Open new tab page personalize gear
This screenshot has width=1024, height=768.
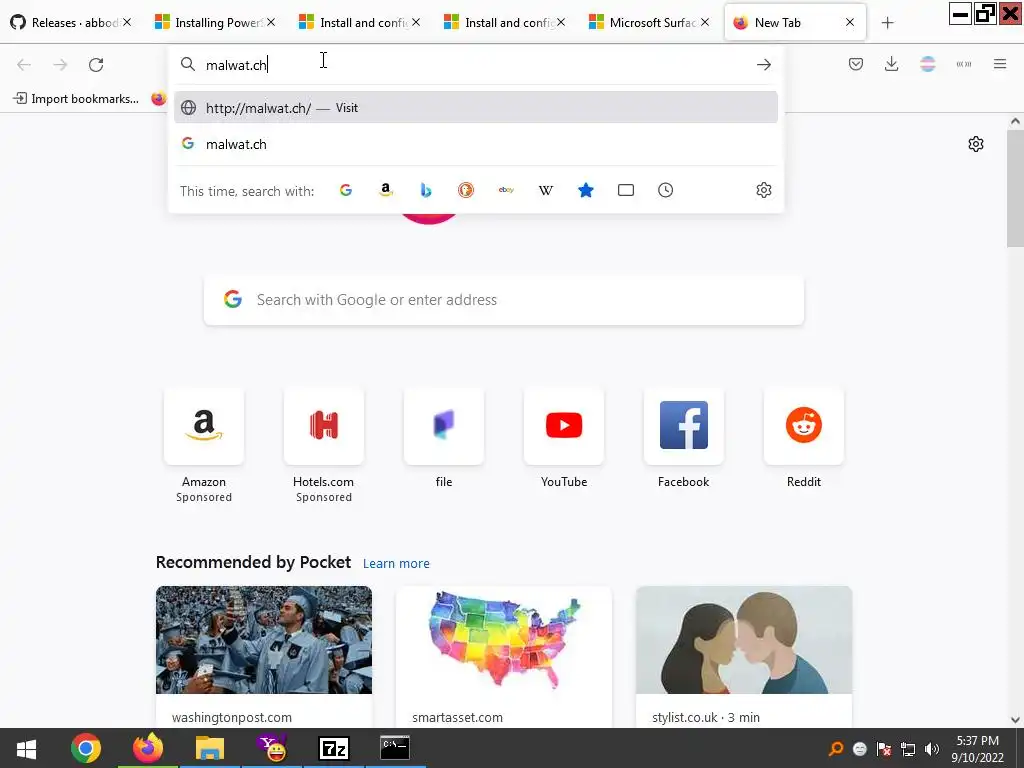pos(976,144)
